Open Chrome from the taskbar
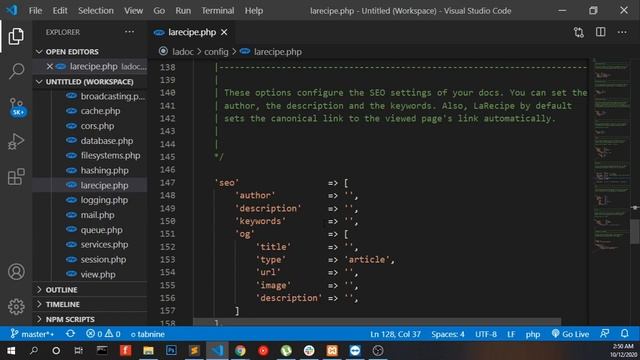The image size is (640, 360). [240, 351]
